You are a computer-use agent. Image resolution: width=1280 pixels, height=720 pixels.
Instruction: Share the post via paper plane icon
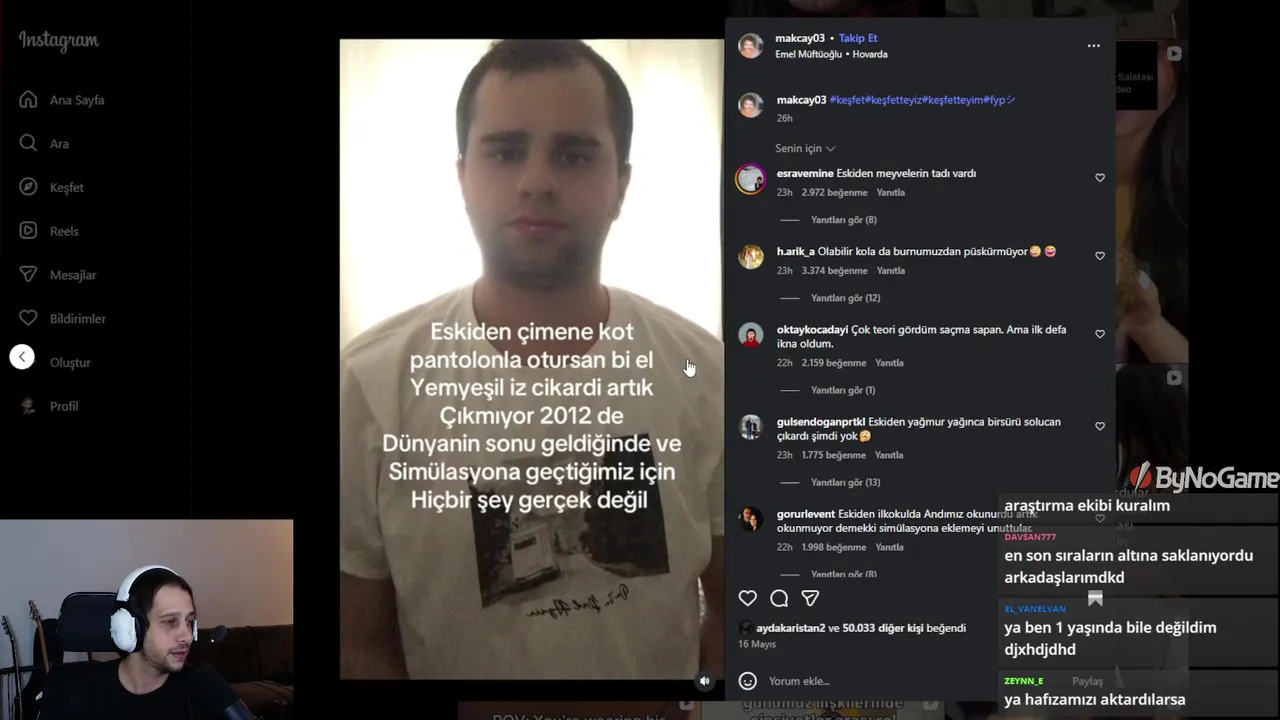[810, 598]
